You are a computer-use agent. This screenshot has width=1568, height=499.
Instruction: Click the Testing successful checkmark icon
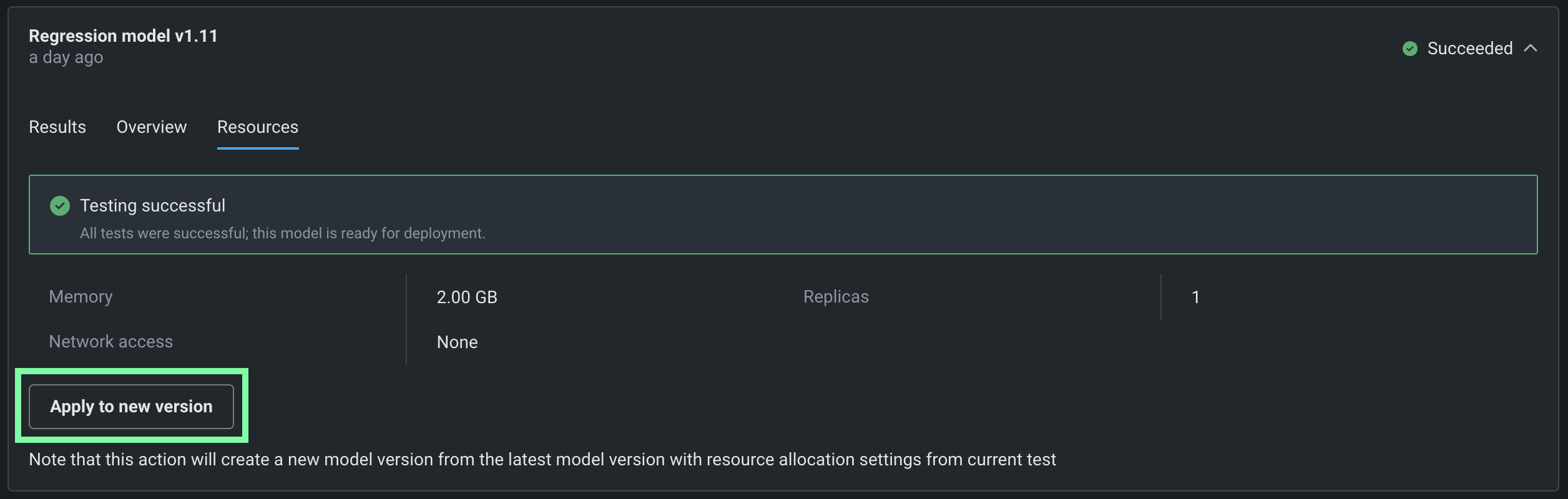pyautogui.click(x=60, y=206)
